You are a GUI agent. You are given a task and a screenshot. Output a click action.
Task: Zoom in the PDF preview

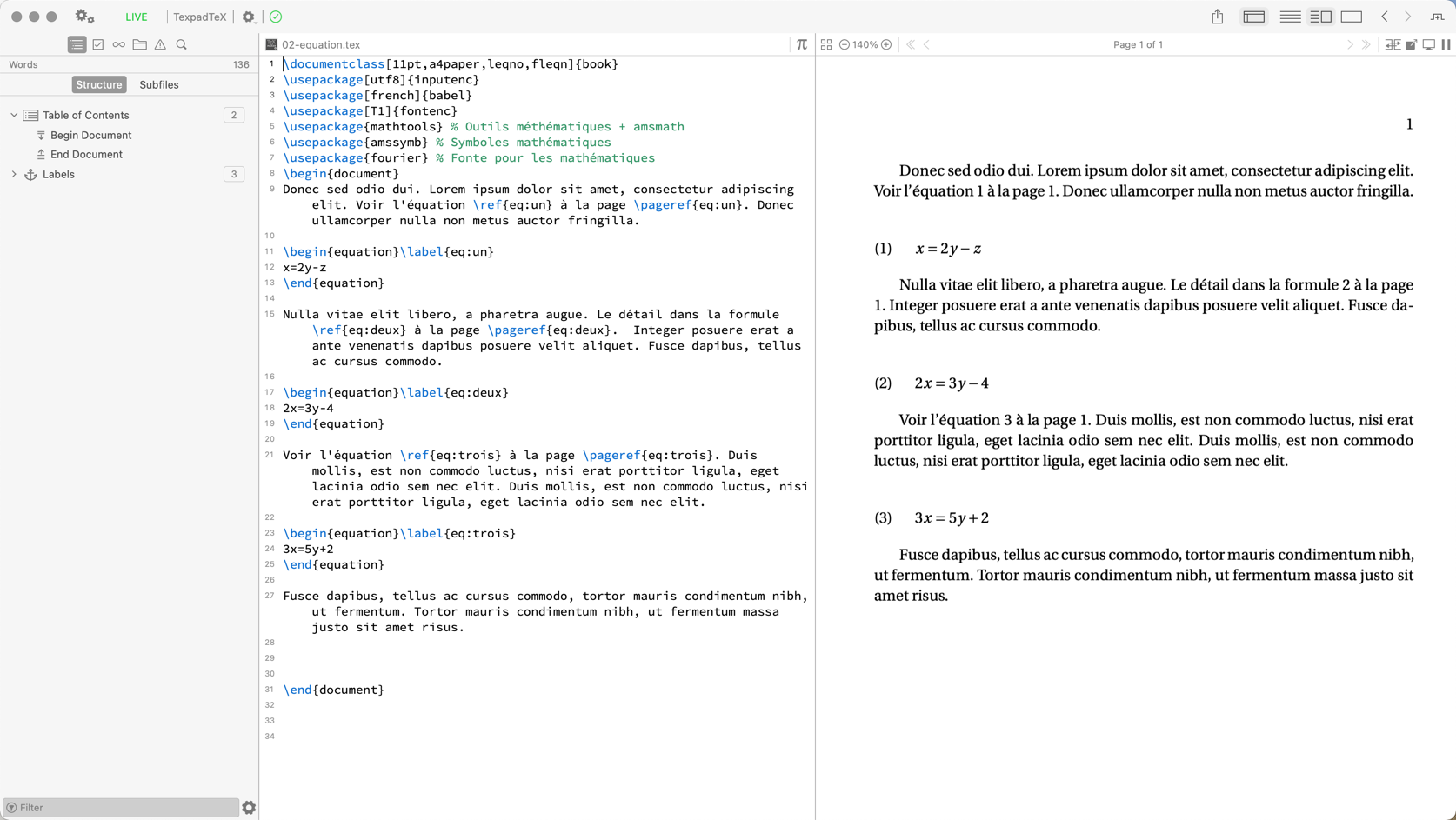pos(886,44)
